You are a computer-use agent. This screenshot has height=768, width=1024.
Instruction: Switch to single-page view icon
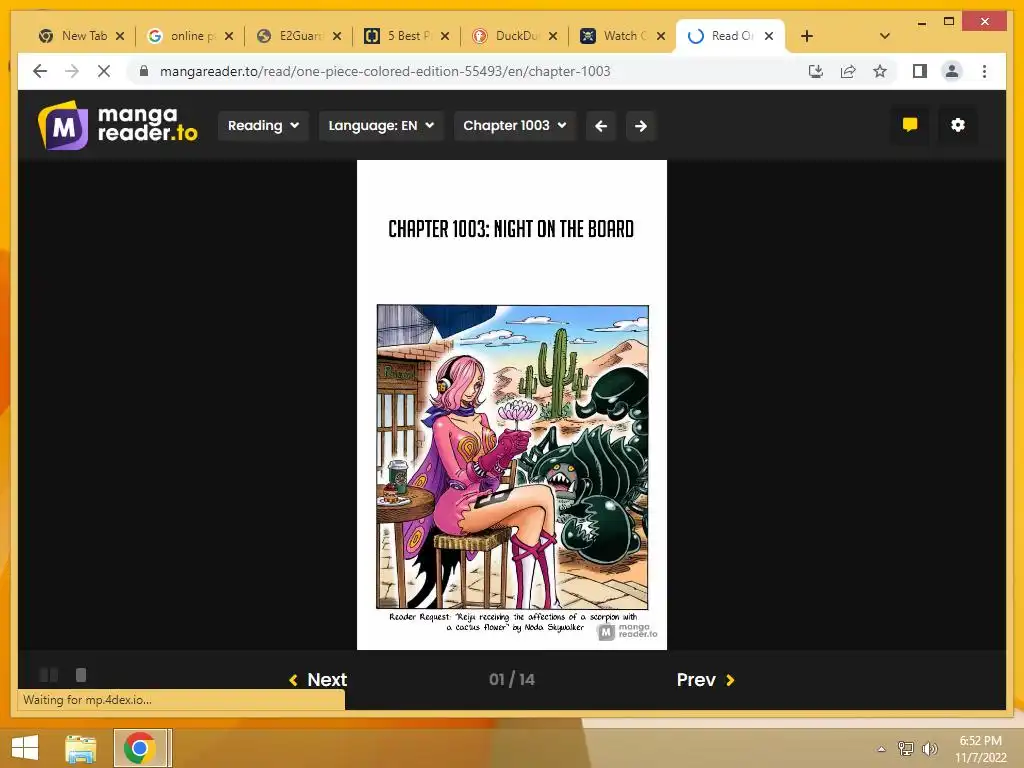click(81, 675)
